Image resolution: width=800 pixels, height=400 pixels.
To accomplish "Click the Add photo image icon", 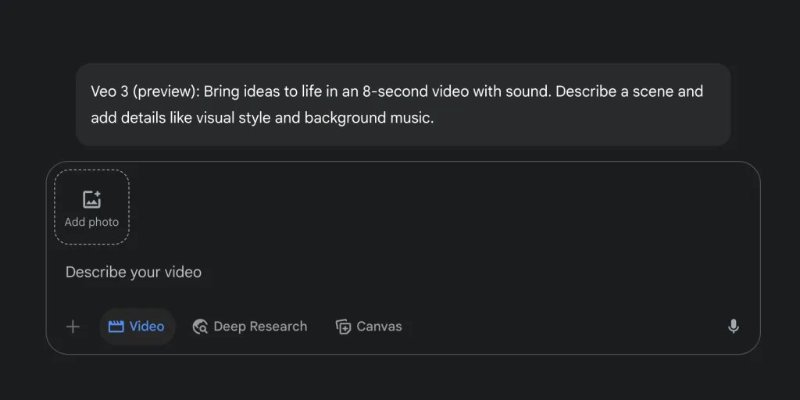I will pyautogui.click(x=92, y=199).
